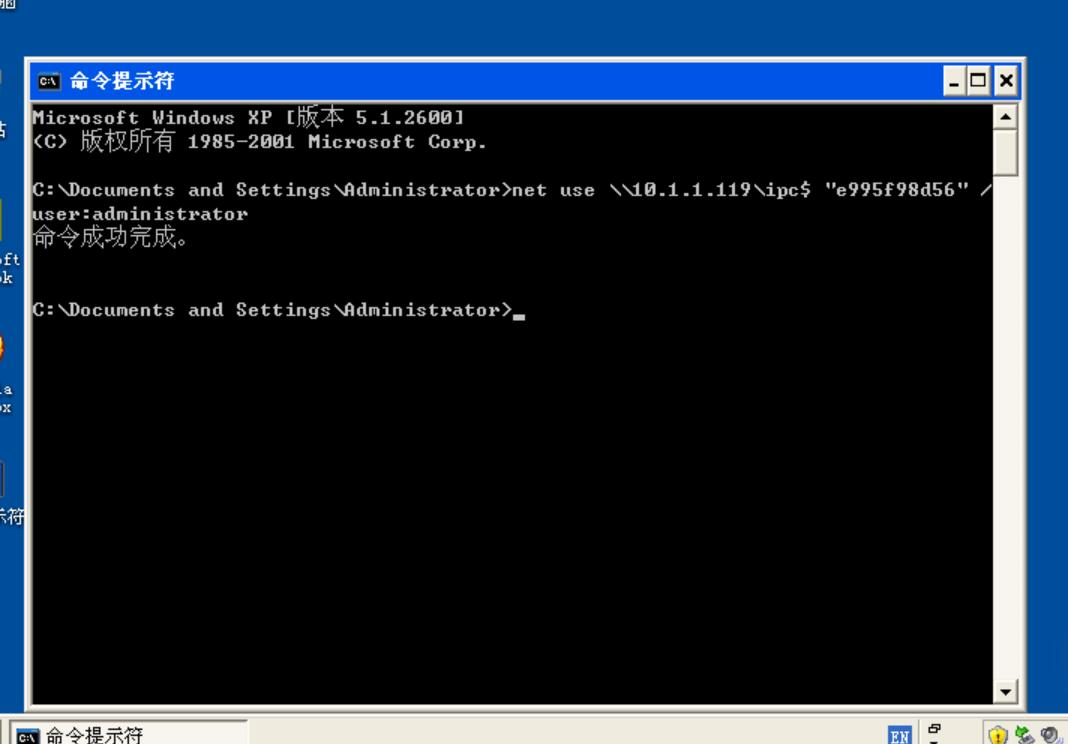This screenshot has width=1068, height=744.
Task: Open the yellow security shield tray icon
Action: coord(998,734)
